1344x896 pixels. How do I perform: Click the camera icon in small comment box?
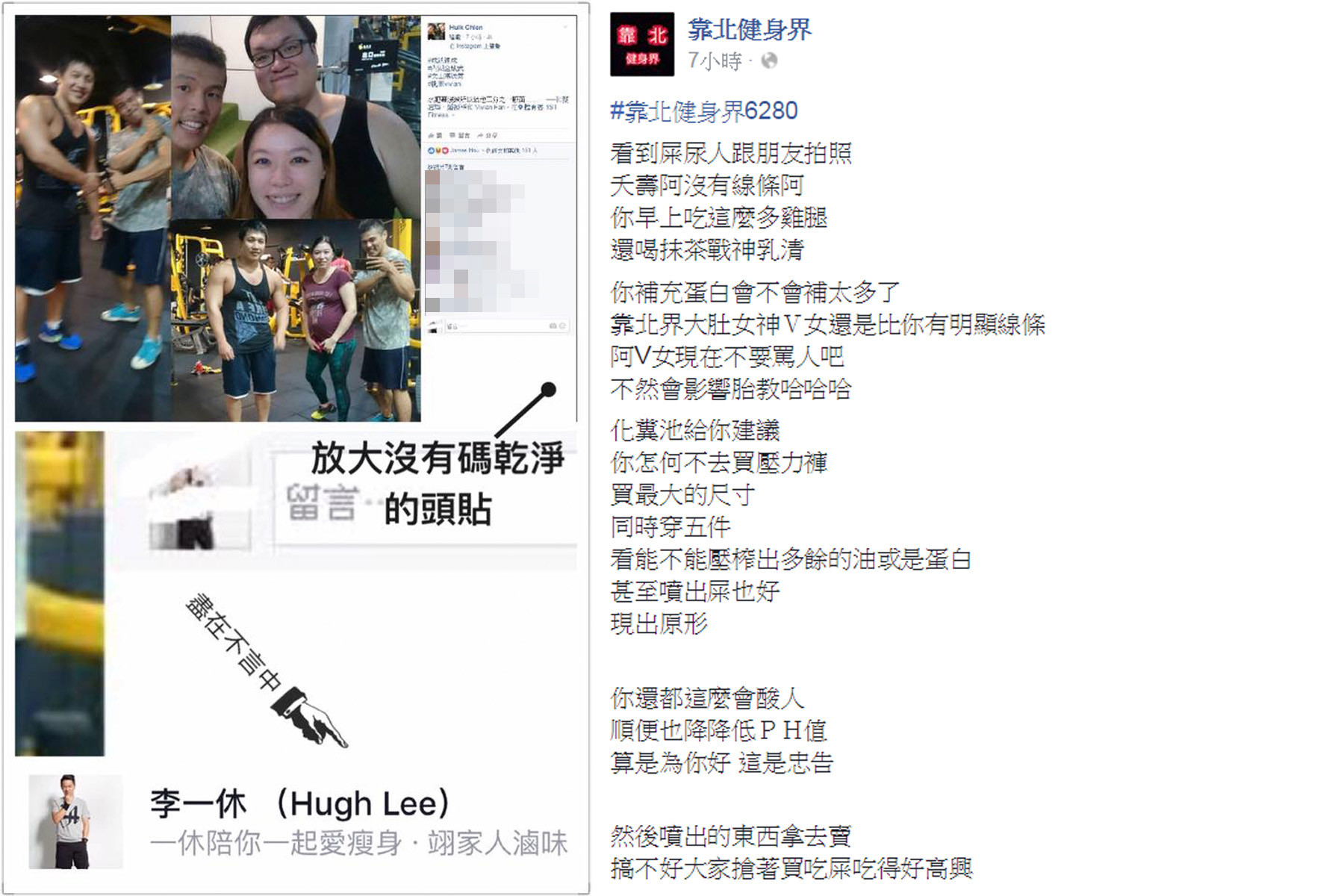(x=553, y=326)
